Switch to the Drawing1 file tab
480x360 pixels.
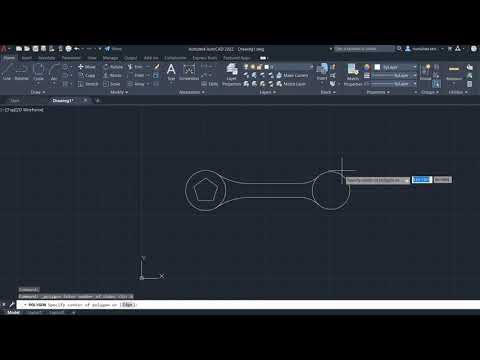(62, 100)
